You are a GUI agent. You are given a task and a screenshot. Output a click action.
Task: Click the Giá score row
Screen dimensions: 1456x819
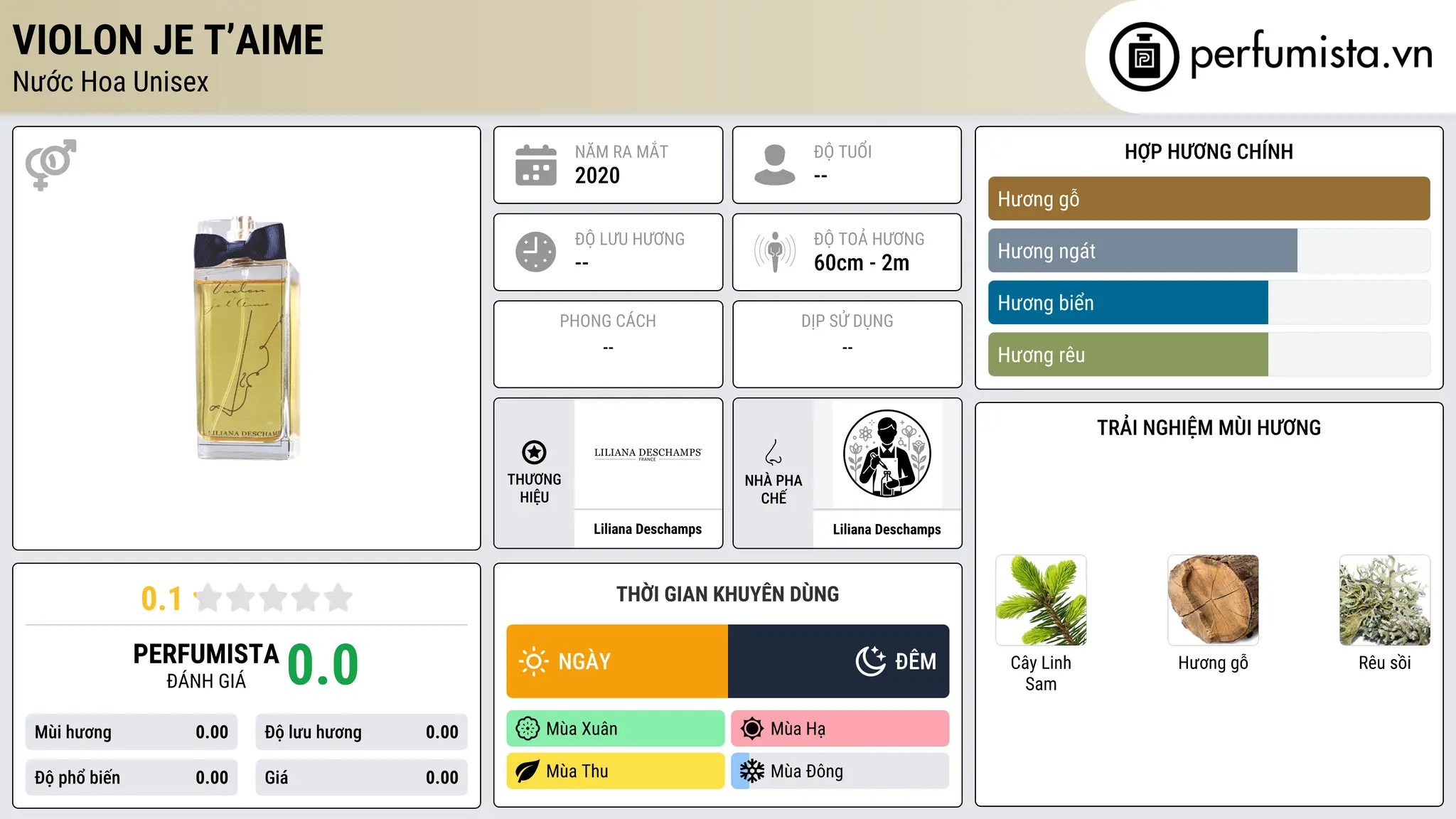click(361, 778)
